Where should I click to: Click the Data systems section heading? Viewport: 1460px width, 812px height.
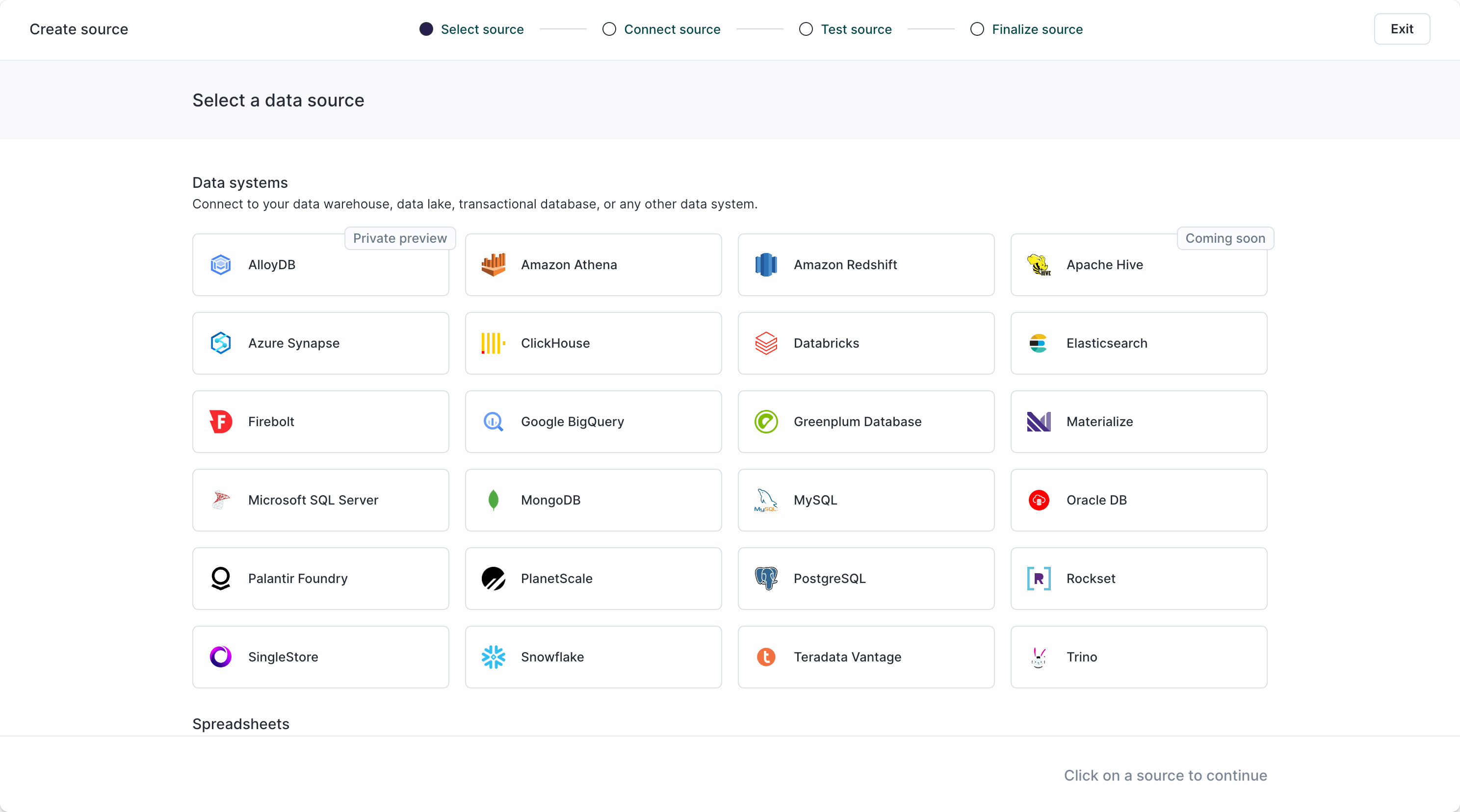point(240,182)
